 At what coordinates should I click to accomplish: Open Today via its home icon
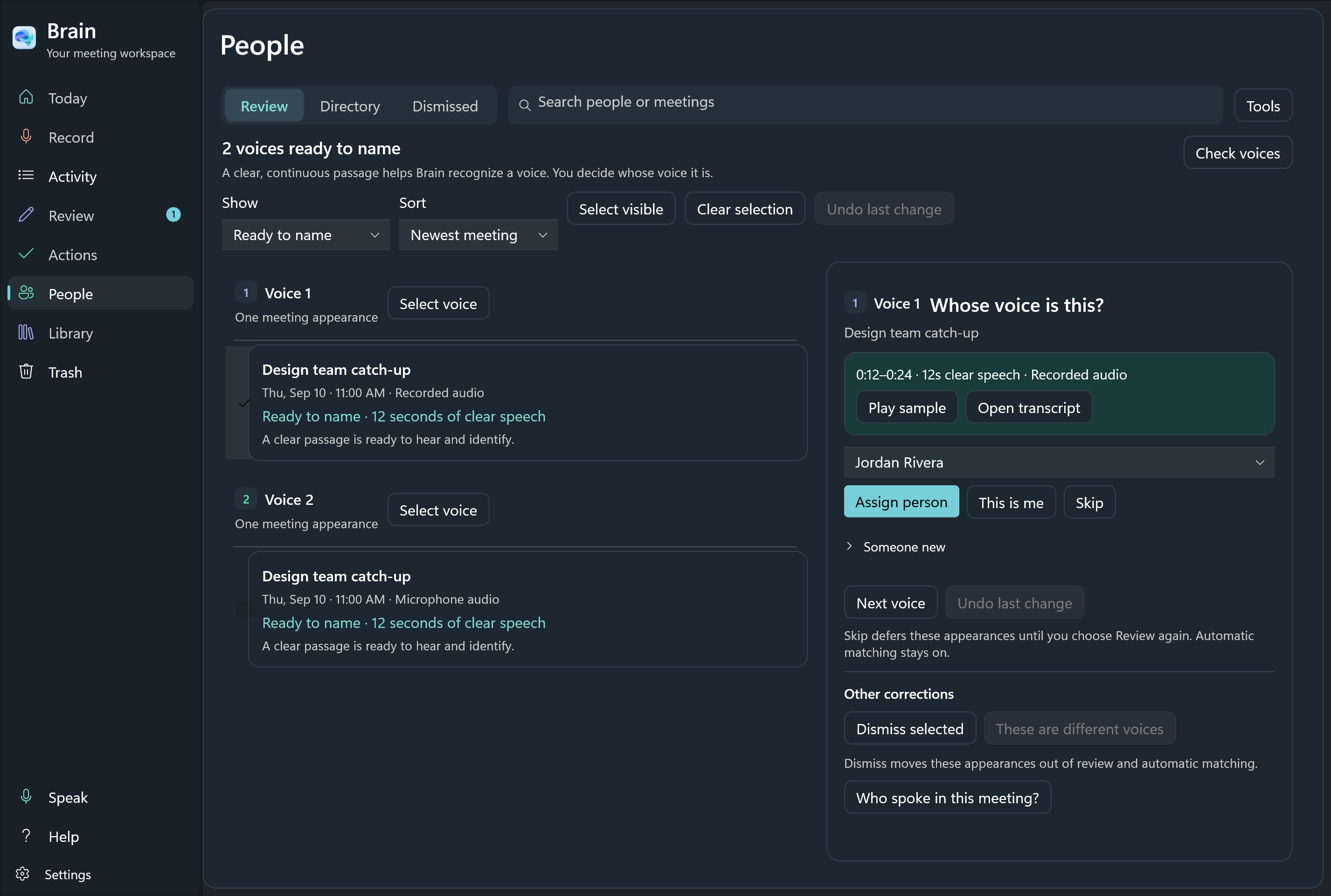tap(26, 97)
